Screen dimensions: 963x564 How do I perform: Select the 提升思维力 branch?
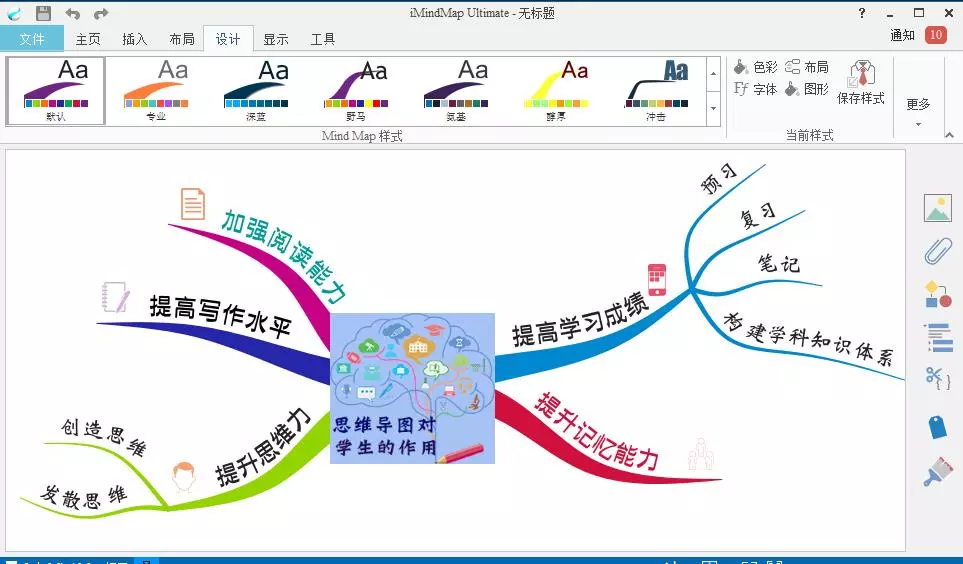pyautogui.click(x=264, y=446)
